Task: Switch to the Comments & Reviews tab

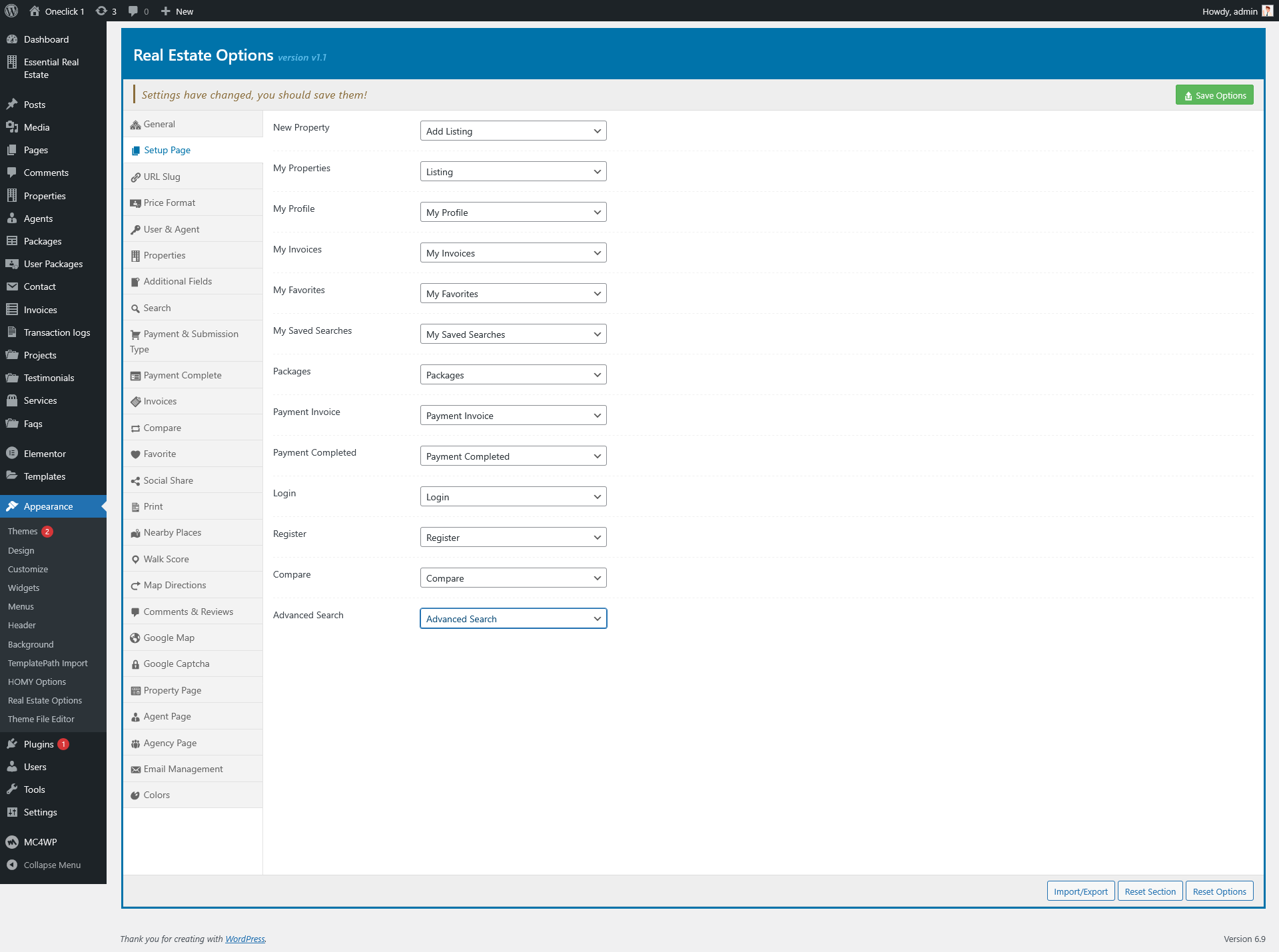Action: coord(193,612)
